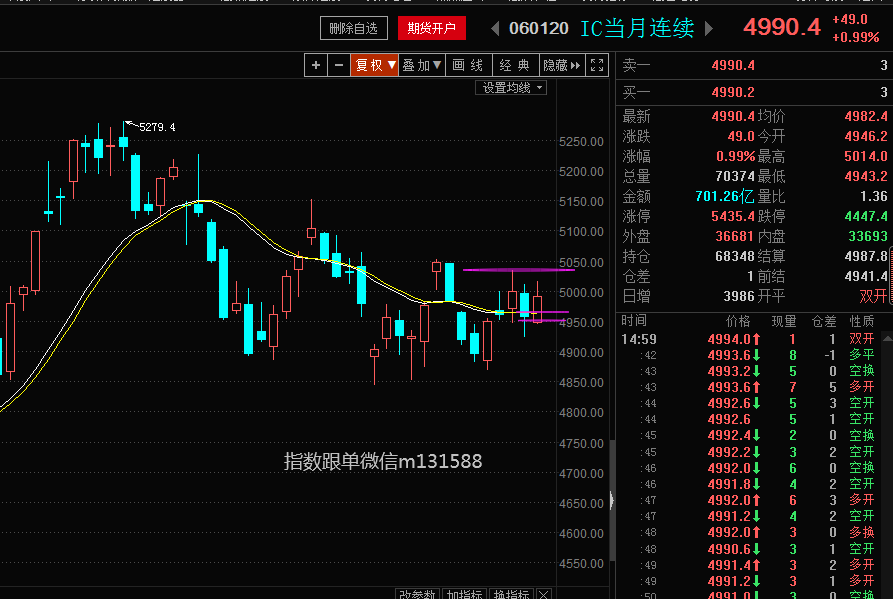Viewport: 893px width, 599px height.
Task: Open the 叠加 overlay dropdown
Action: point(421,65)
